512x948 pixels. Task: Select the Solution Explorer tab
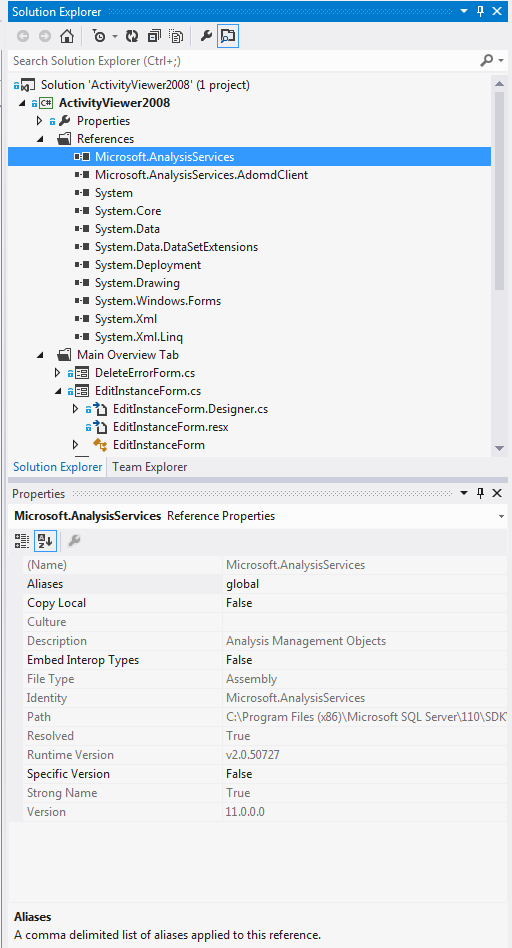pyautogui.click(x=57, y=467)
